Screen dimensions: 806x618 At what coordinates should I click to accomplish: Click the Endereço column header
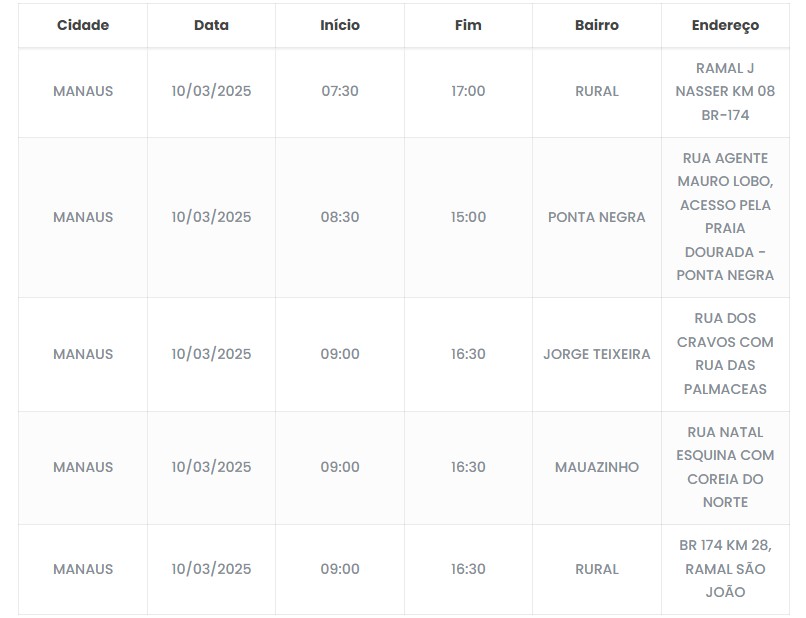pyautogui.click(x=725, y=25)
